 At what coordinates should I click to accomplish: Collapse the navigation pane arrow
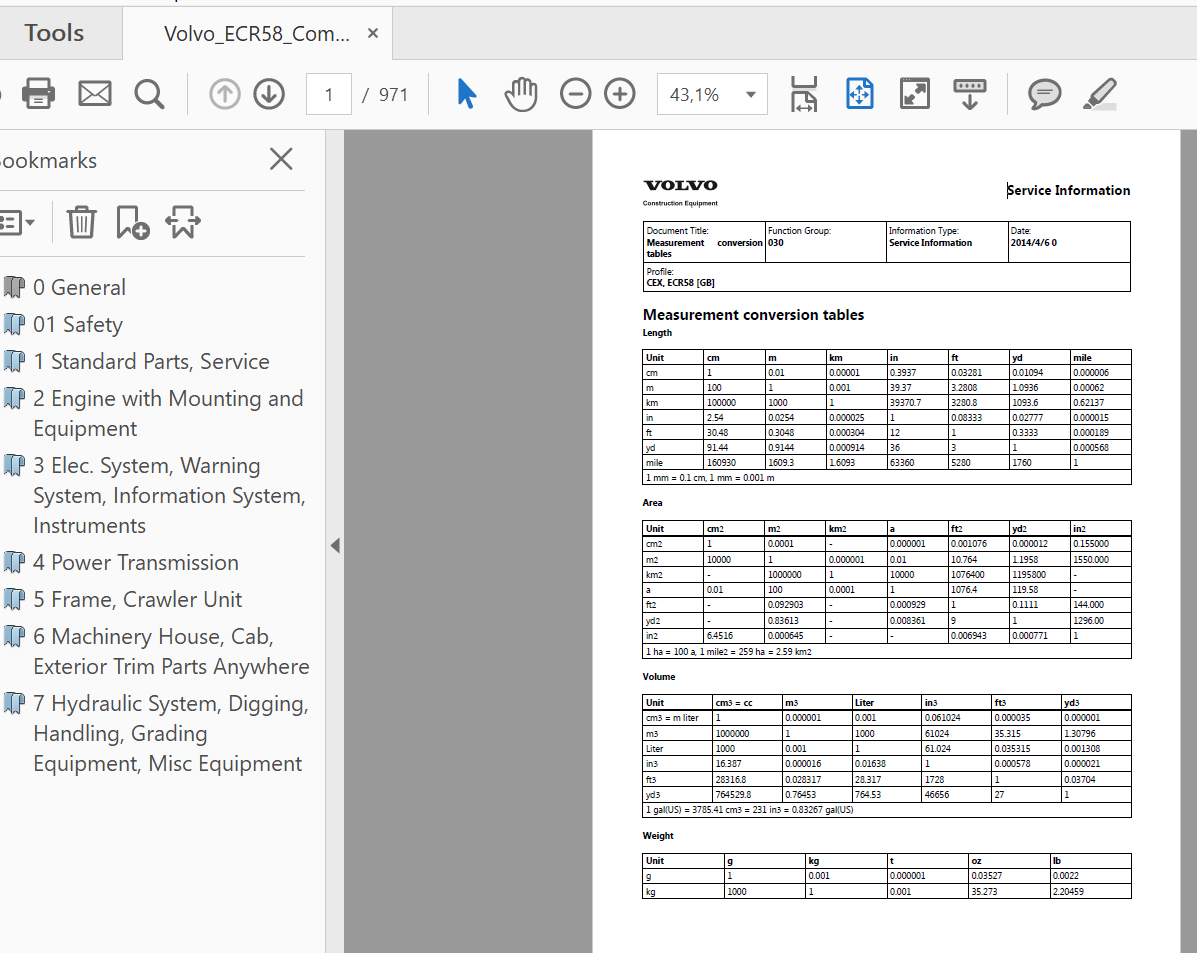[x=335, y=546]
